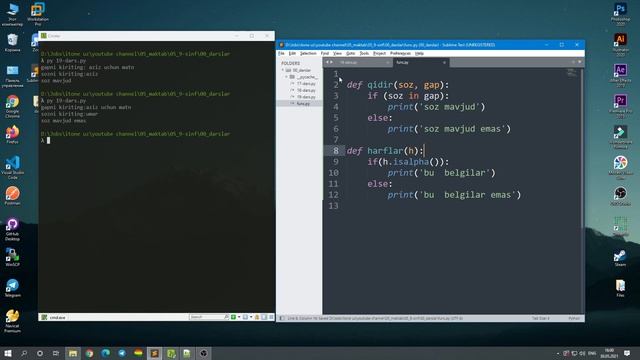Open the Premiere Pro desktop shortcut
The width and height of the screenshot is (640, 360).
point(620,106)
